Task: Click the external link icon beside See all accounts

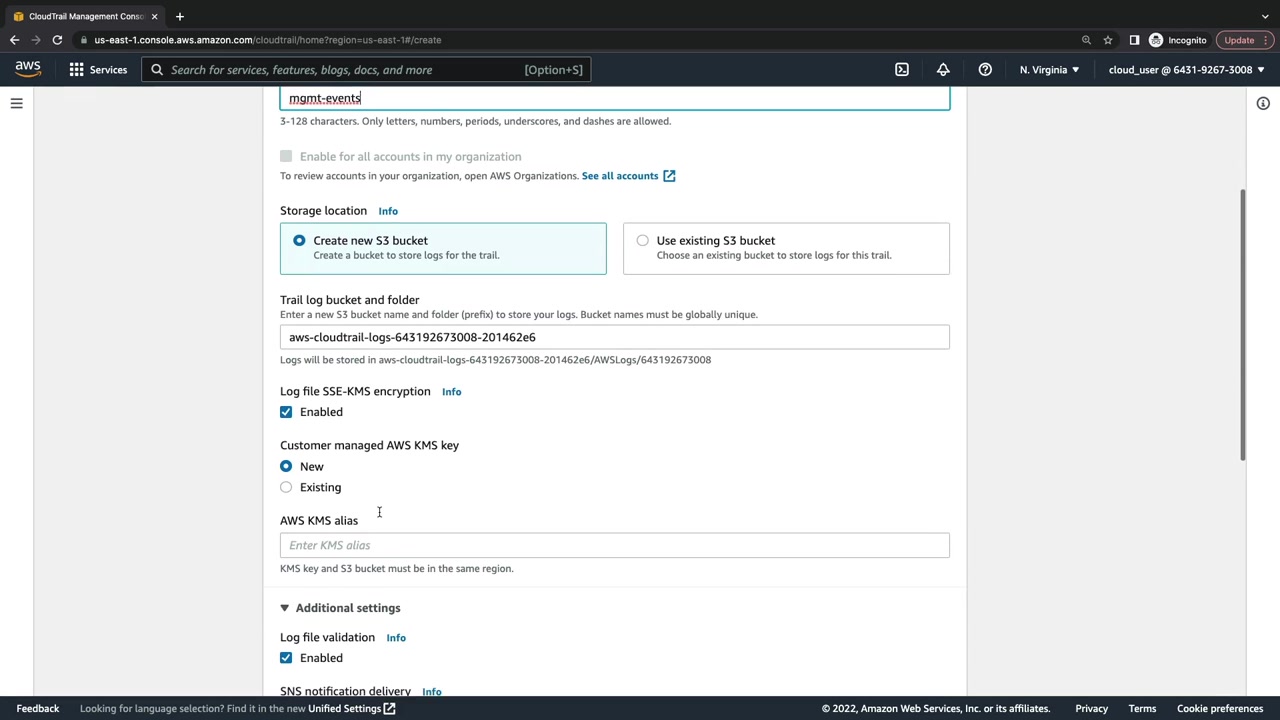Action: point(669,176)
